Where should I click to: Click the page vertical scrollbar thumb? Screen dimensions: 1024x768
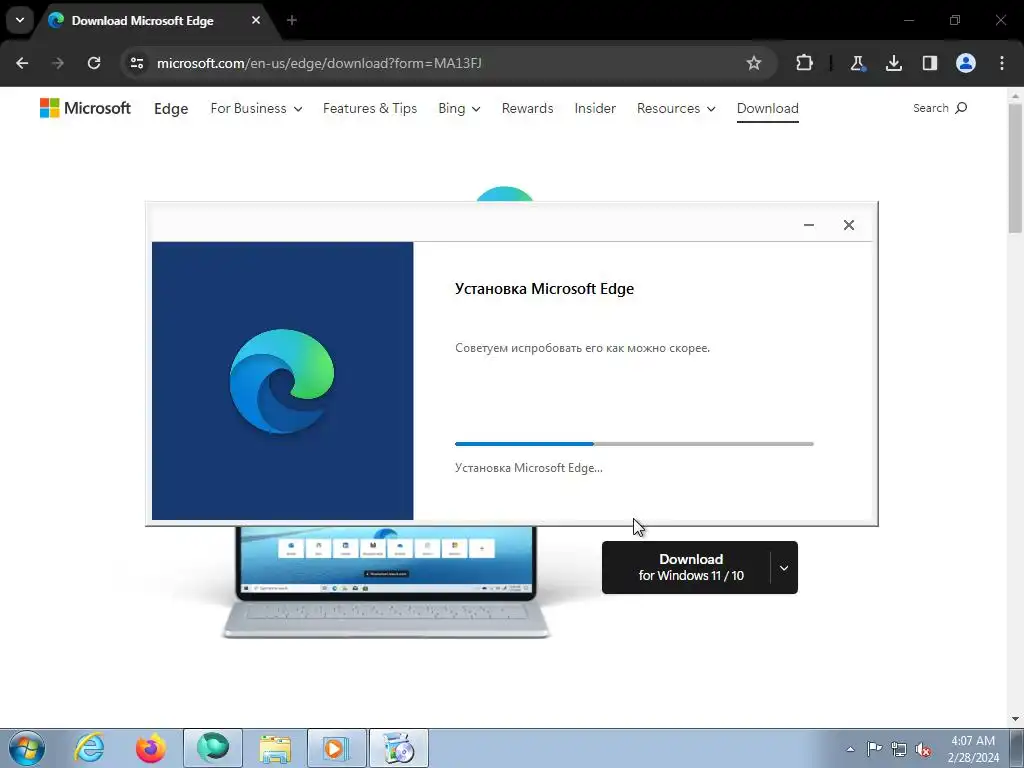tap(1015, 168)
